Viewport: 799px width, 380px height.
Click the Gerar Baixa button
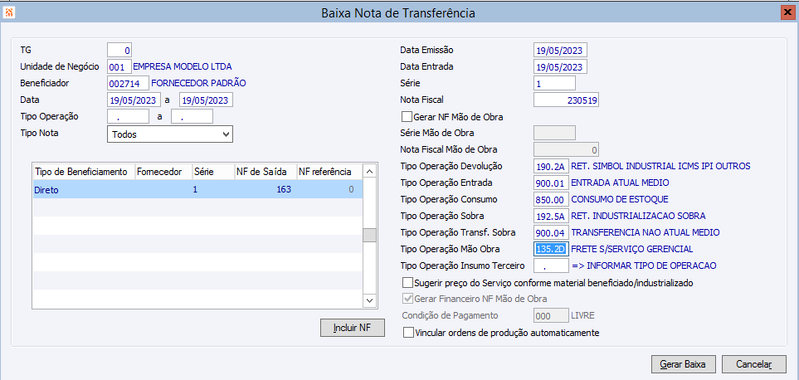(x=683, y=365)
